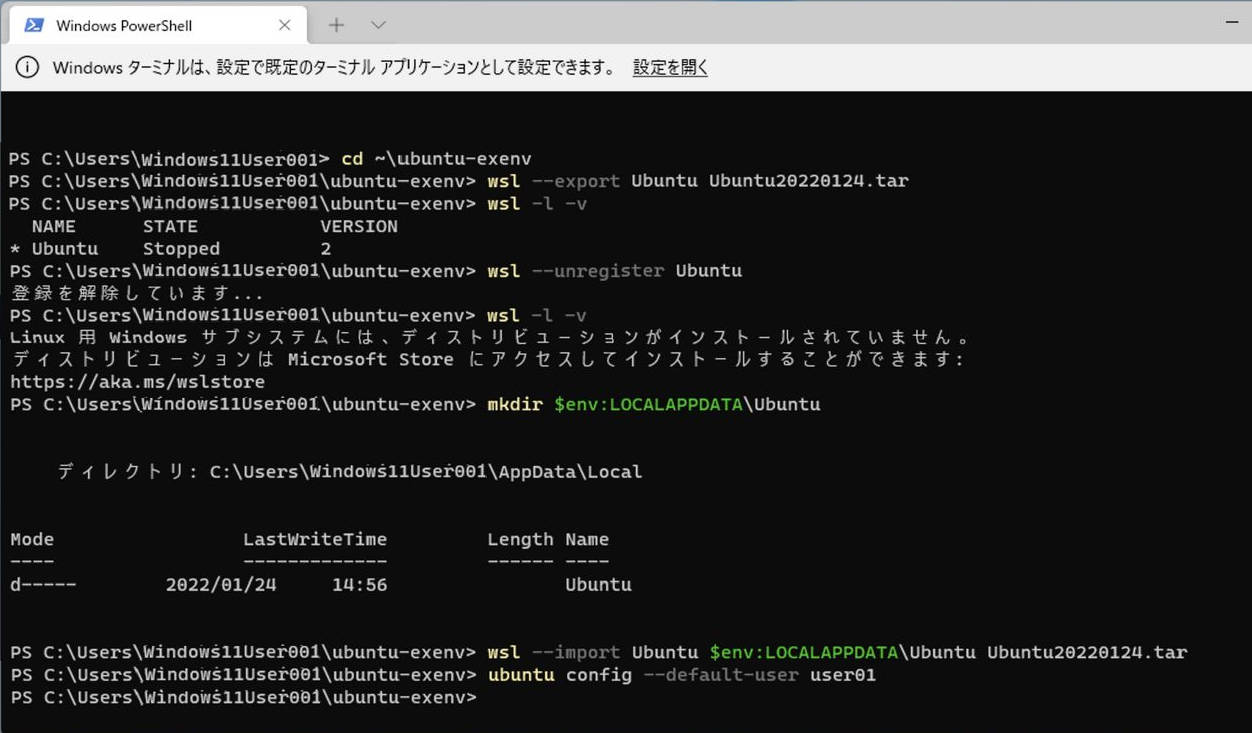Screen dimensions: 1252x733
Task: Click the Name column header in directory listing
Action: (587, 539)
